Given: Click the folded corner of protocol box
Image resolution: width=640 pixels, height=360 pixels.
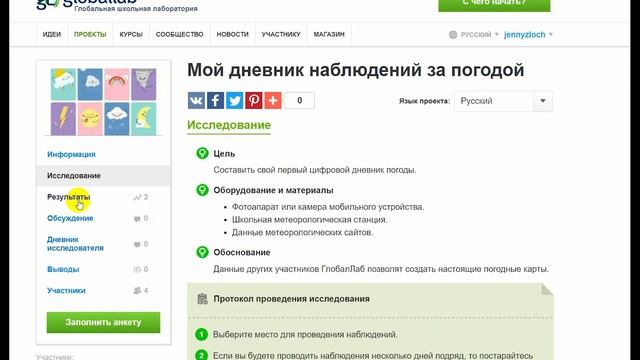Looking at the screenshot, I should point(547,289).
